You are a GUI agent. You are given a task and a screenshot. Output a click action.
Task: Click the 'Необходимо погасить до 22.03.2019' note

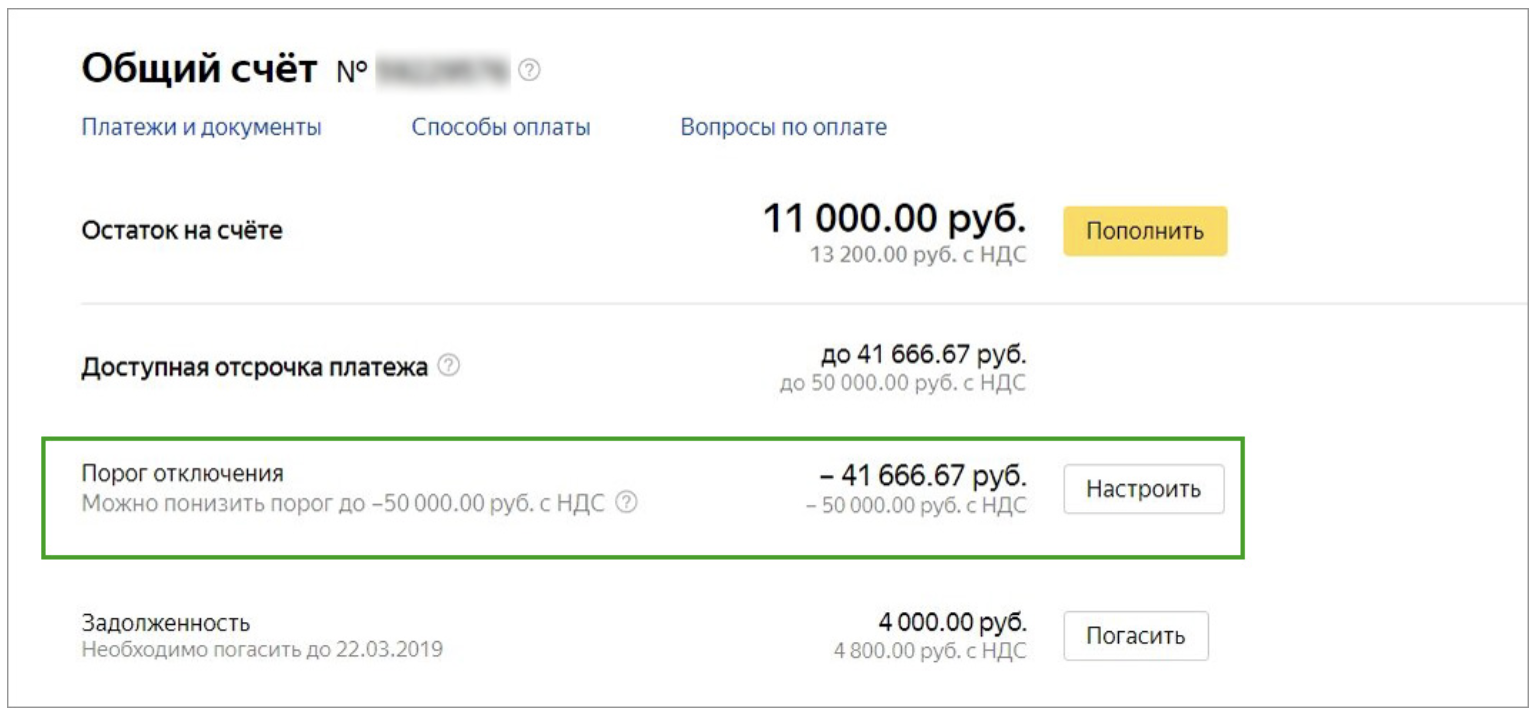coord(262,650)
